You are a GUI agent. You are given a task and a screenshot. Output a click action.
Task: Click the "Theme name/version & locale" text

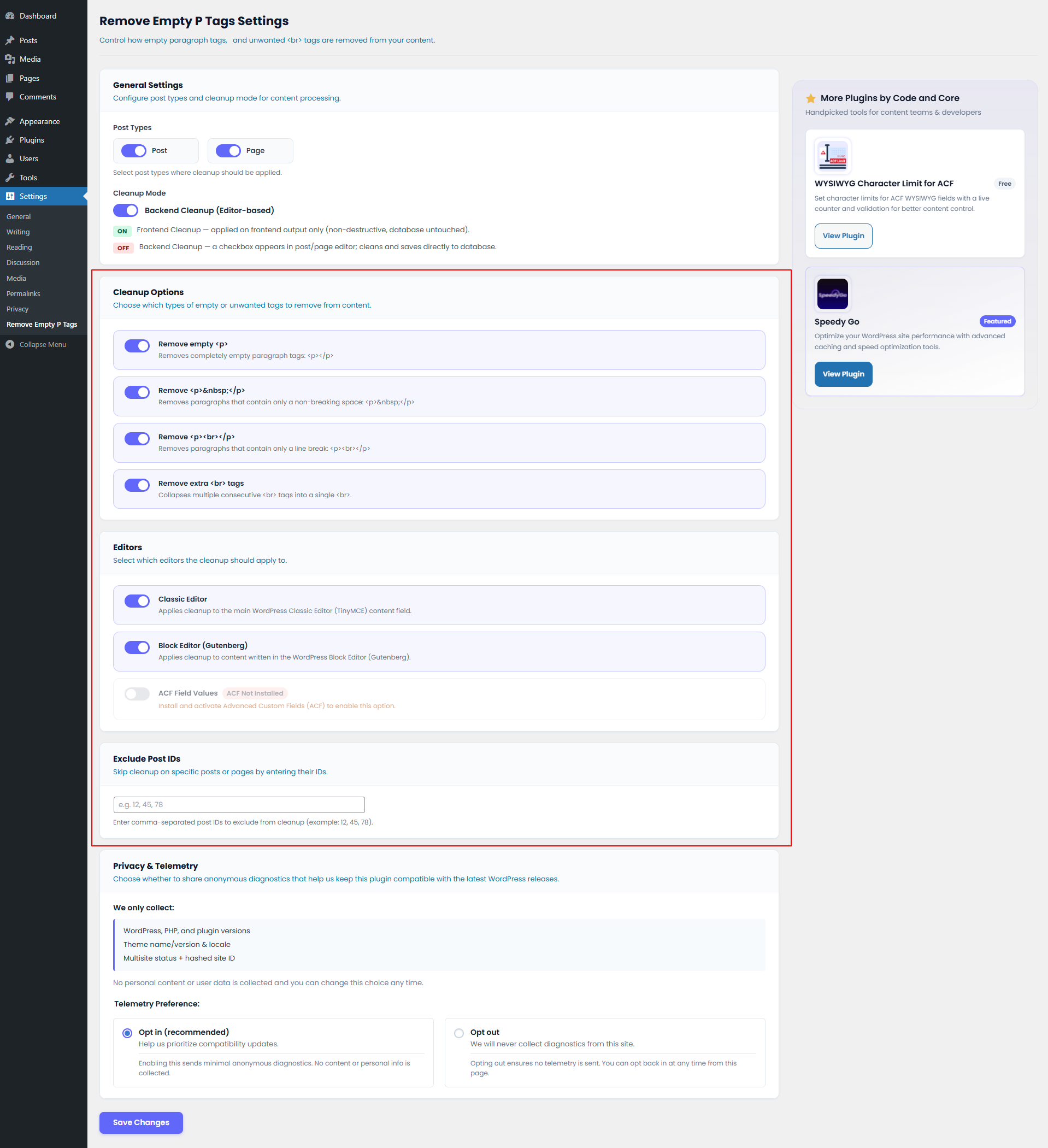[176, 945]
